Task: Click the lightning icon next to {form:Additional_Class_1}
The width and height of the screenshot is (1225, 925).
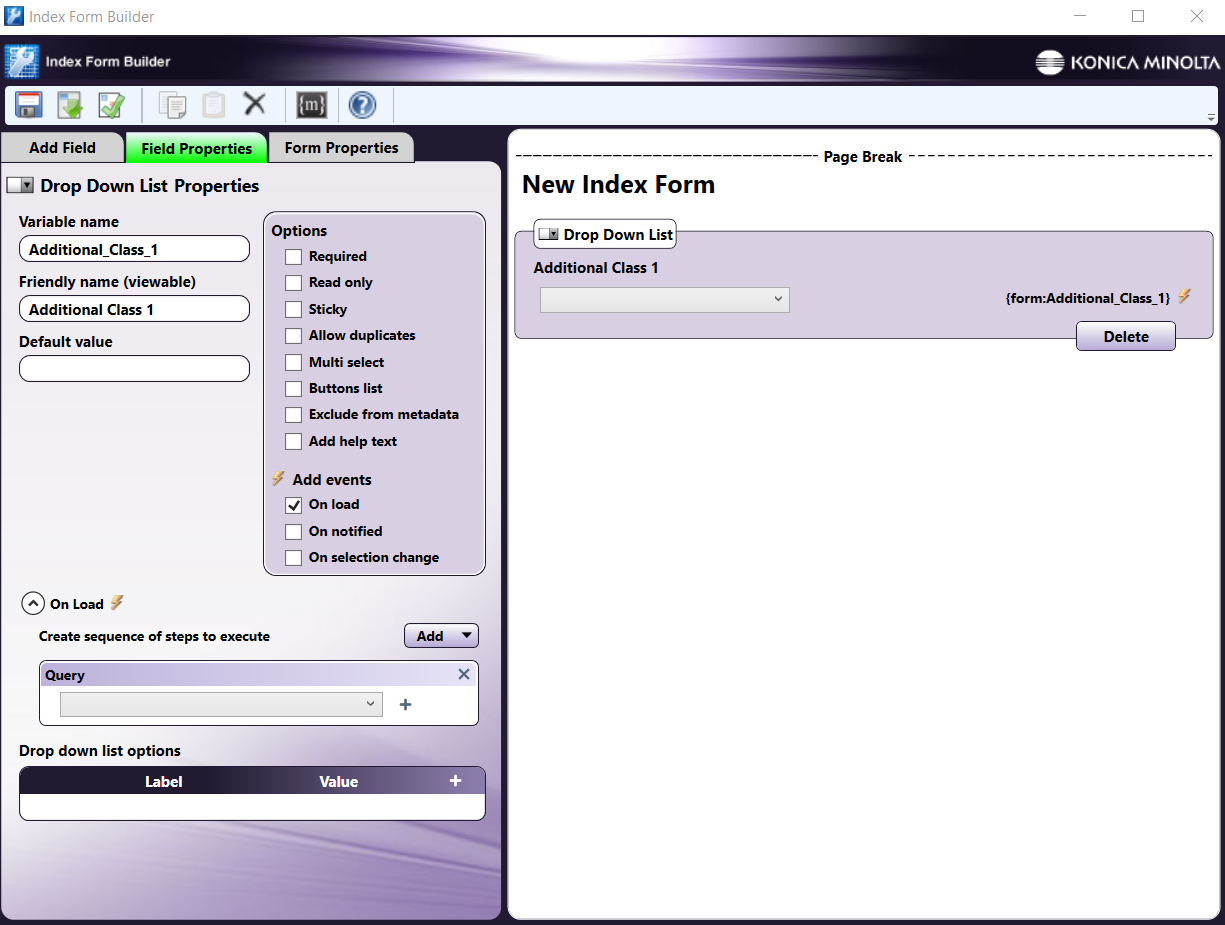Action: pos(1184,297)
